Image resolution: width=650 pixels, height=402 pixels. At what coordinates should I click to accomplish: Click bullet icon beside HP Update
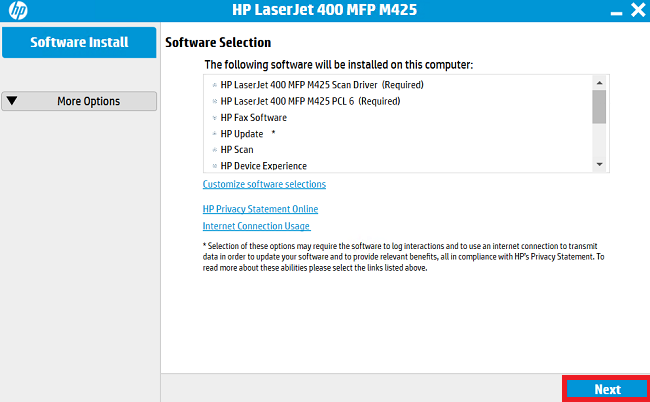(215, 134)
